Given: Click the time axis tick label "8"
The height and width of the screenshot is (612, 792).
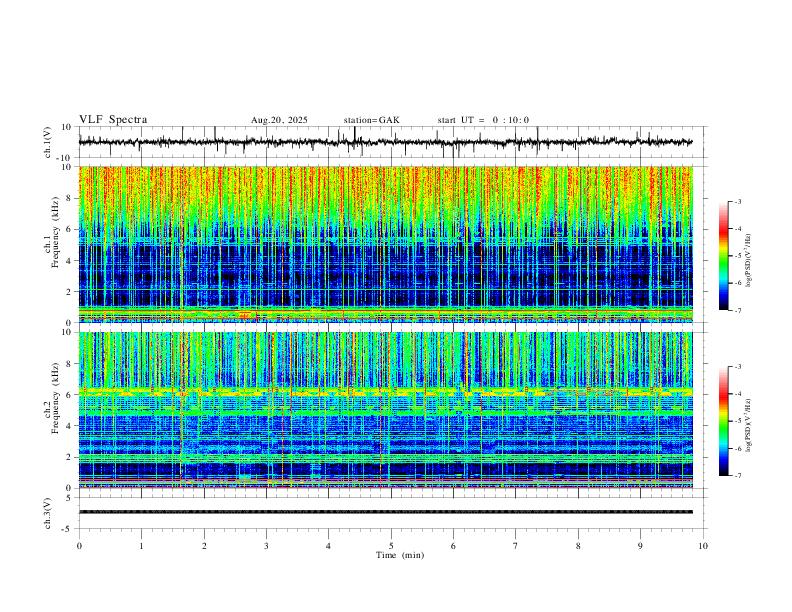Looking at the screenshot, I should 578,546.
